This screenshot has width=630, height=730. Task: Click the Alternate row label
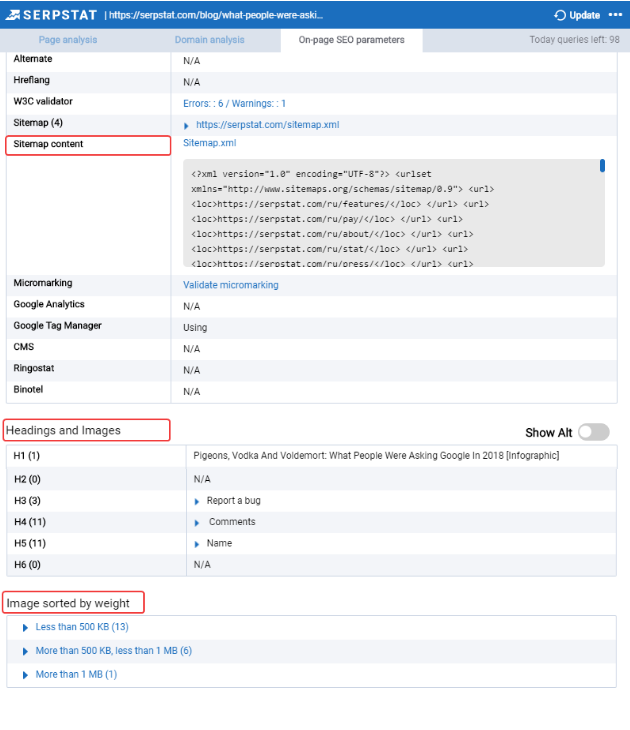33,59
